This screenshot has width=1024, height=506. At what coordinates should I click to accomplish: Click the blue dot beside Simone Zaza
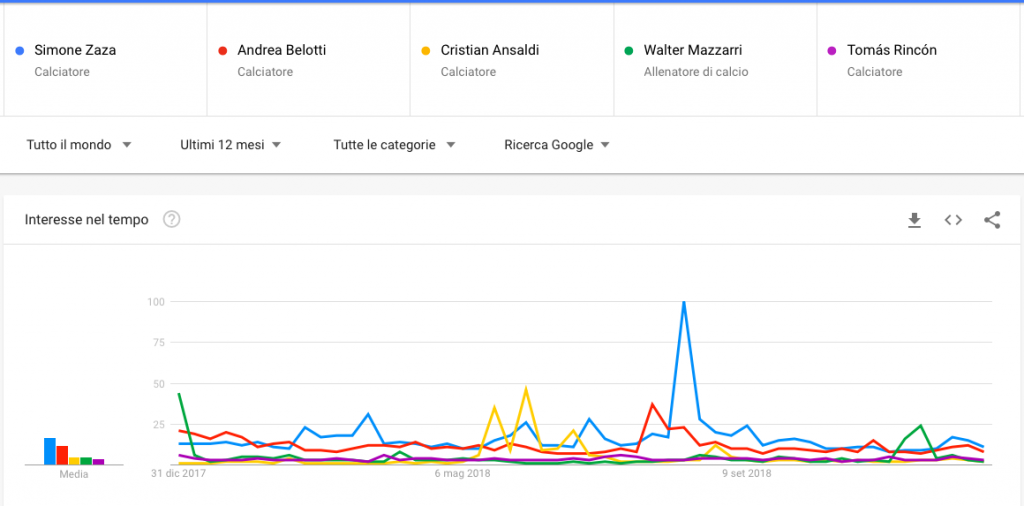pyautogui.click(x=20, y=50)
